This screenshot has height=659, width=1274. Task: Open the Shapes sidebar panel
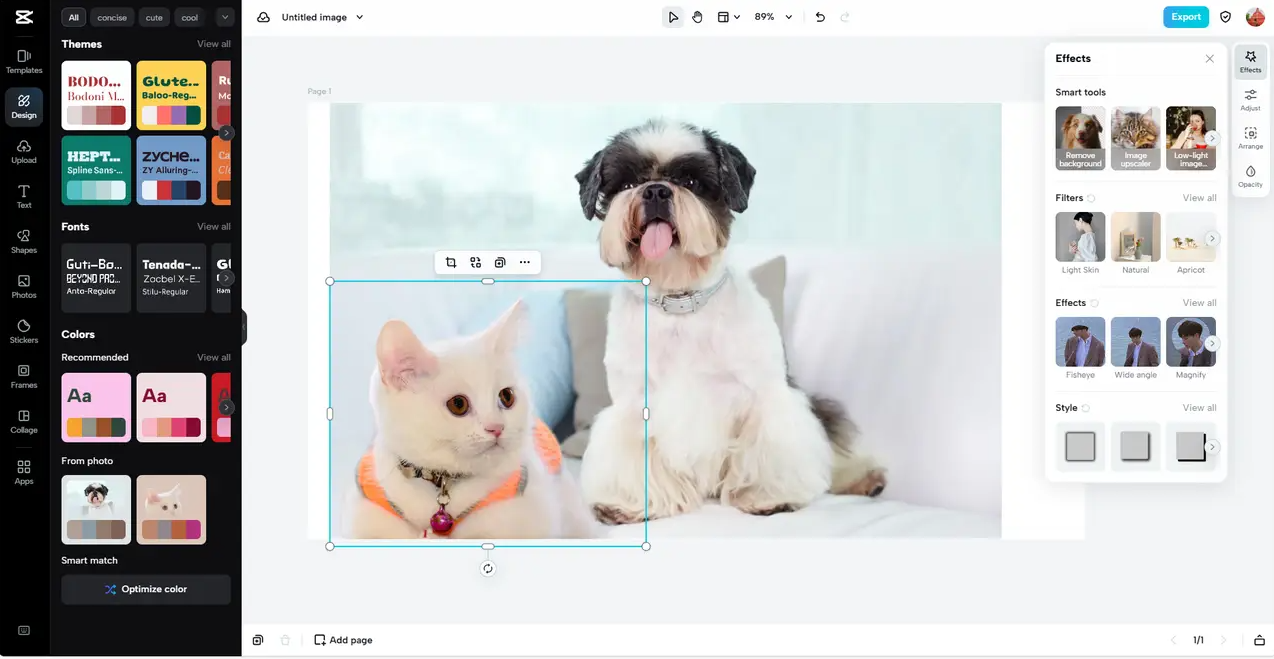24,242
